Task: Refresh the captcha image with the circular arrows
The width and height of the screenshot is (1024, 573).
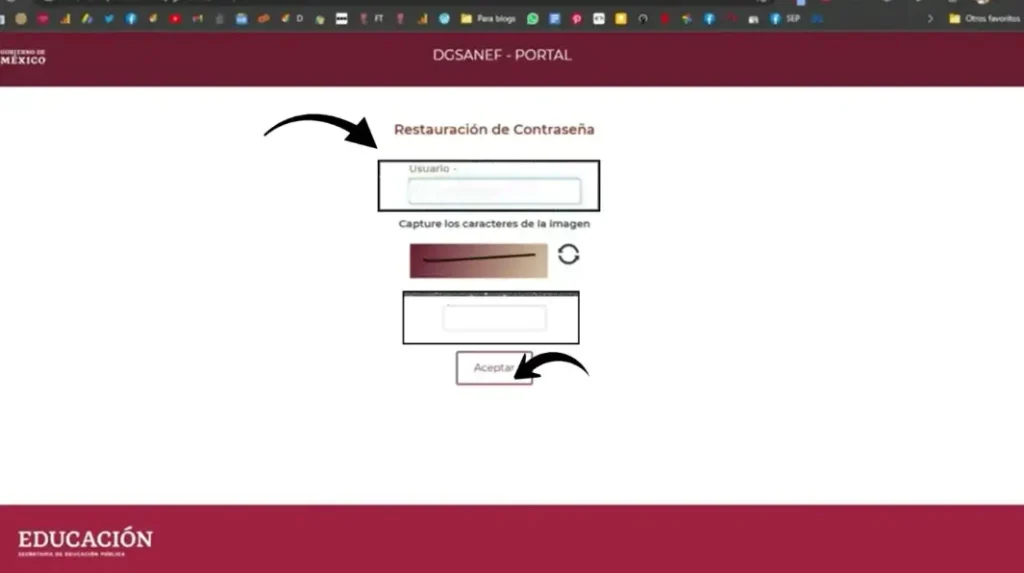Action: 568,254
